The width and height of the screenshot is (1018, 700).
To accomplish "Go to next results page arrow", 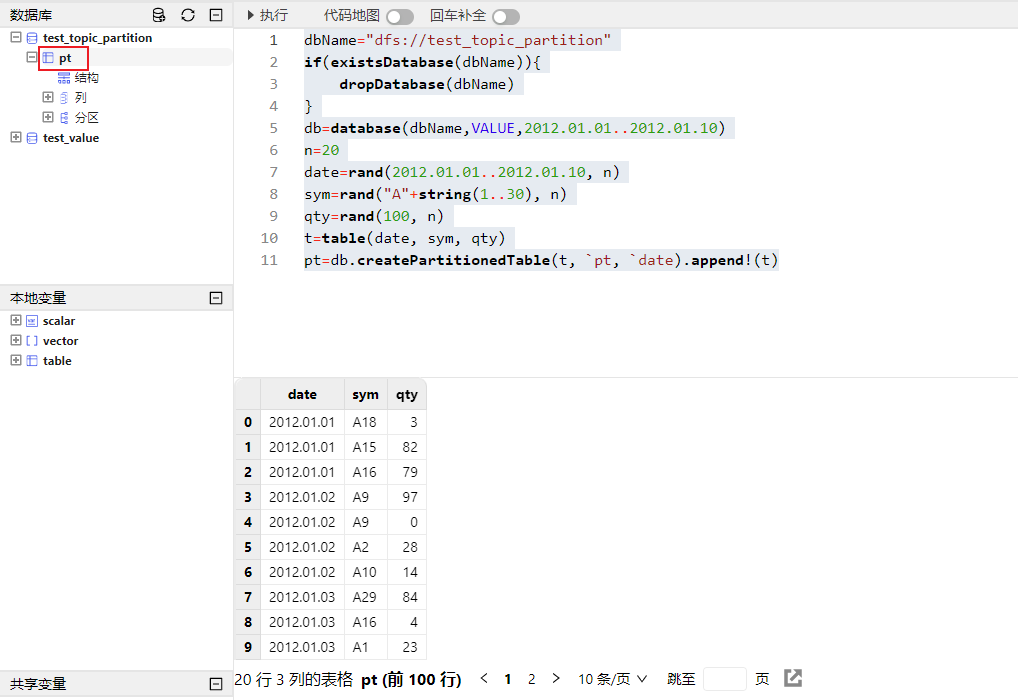I will tap(556, 678).
